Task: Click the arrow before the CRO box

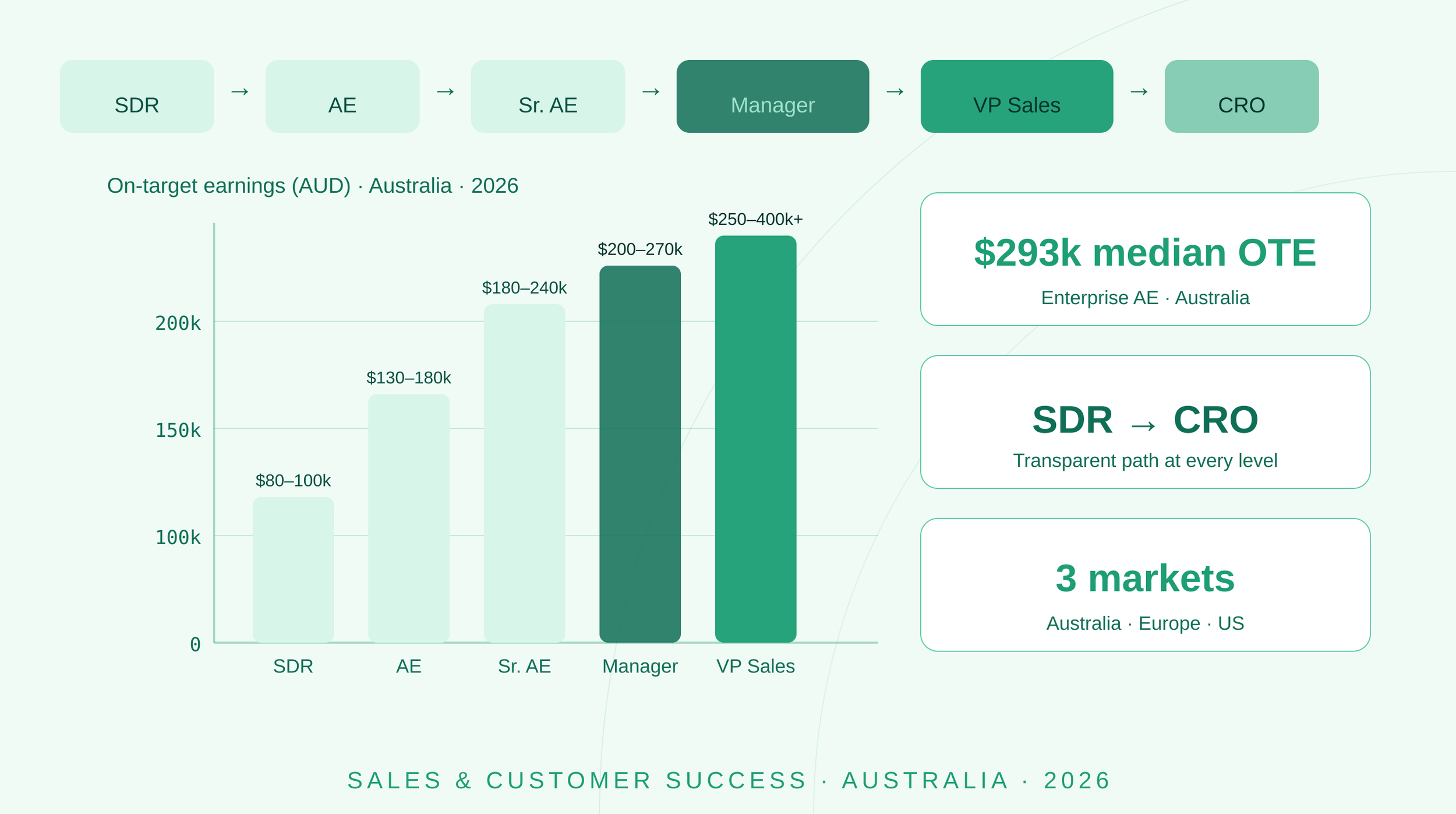Action: tap(1139, 91)
